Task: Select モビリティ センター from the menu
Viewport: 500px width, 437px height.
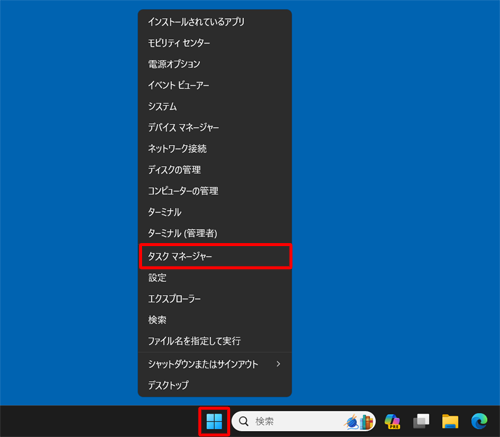Action: [215, 43]
